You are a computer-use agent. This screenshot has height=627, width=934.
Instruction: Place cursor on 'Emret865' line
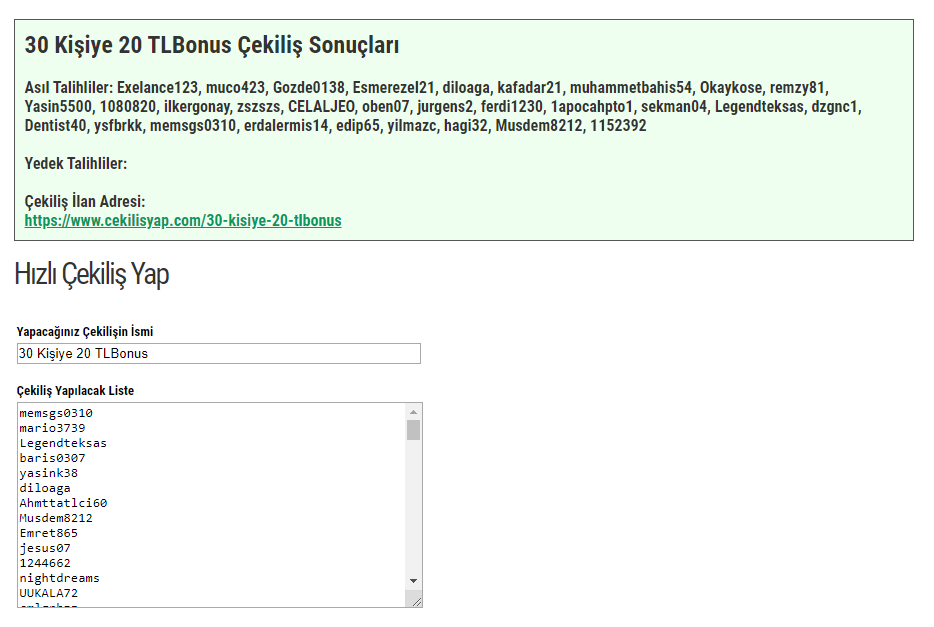click(x=48, y=533)
